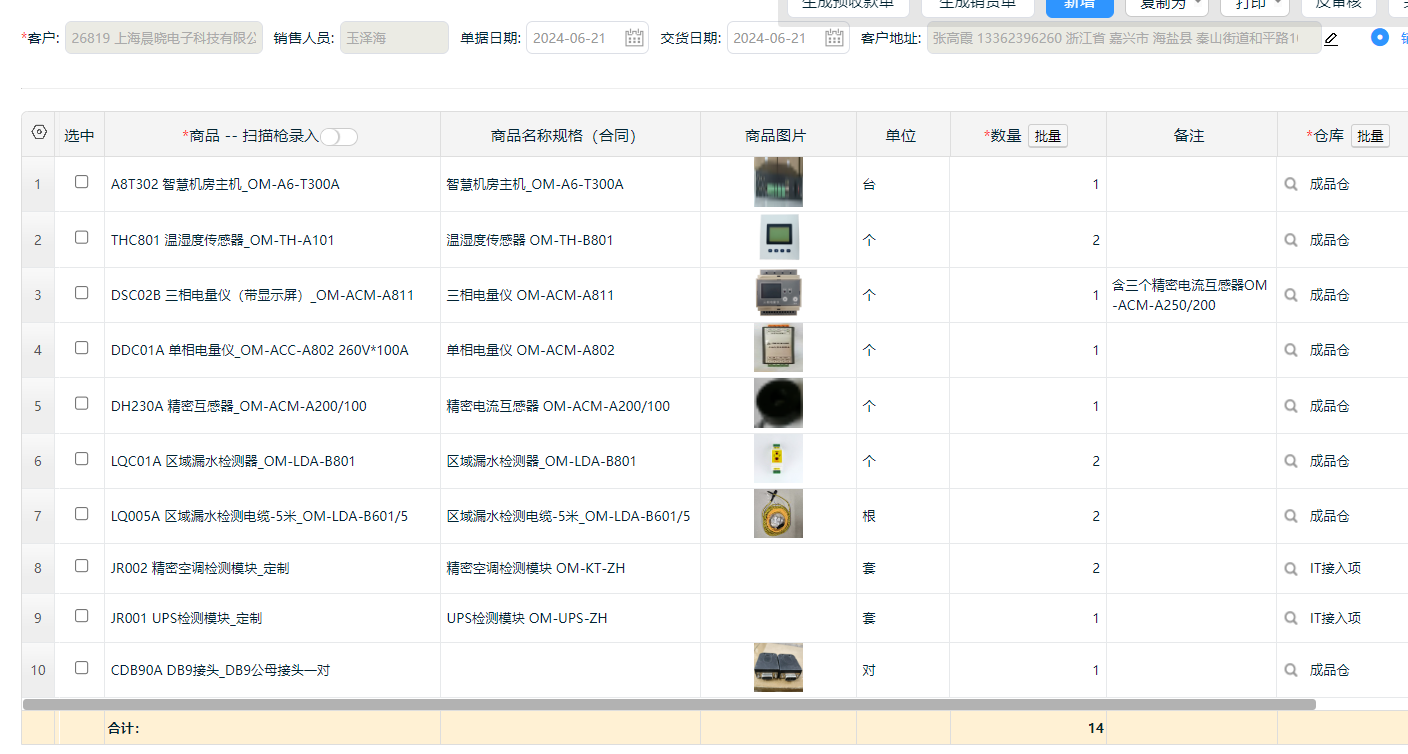1408x754 pixels.
Task: Open product image of 三相电量仪 row
Action: (778, 293)
